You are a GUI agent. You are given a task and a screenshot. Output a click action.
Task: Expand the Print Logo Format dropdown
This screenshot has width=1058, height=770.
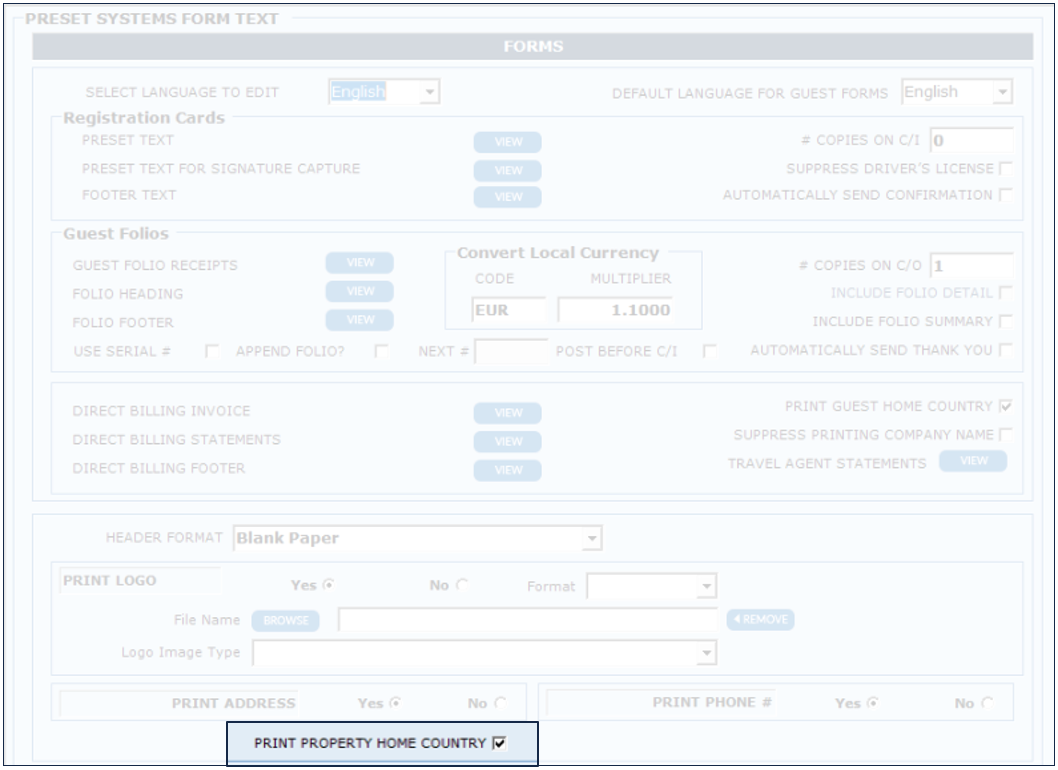(x=706, y=586)
